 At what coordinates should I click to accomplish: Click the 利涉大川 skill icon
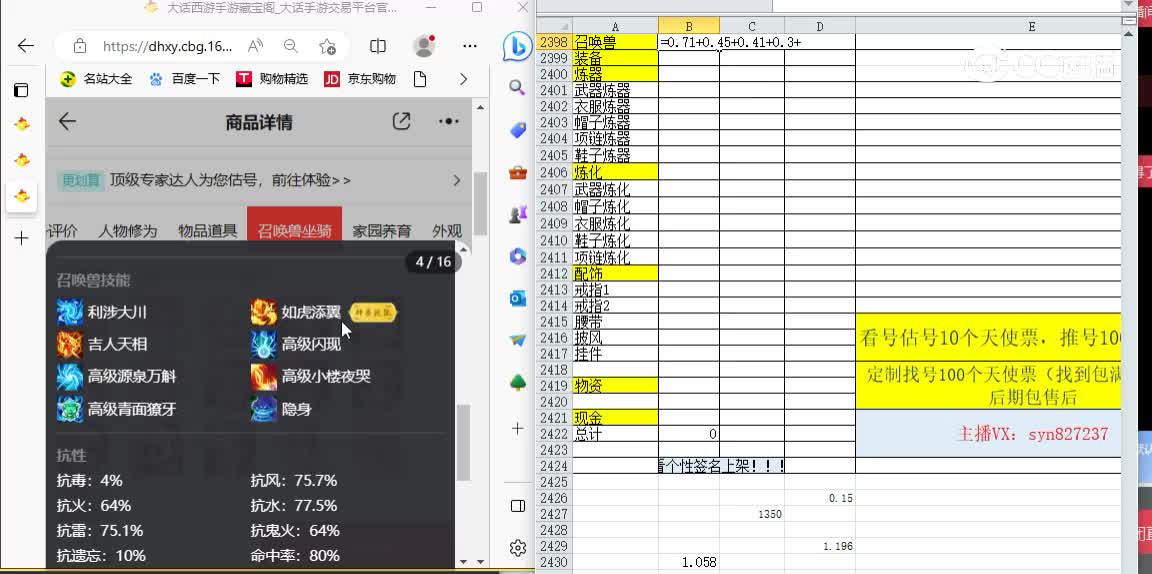tap(70, 312)
